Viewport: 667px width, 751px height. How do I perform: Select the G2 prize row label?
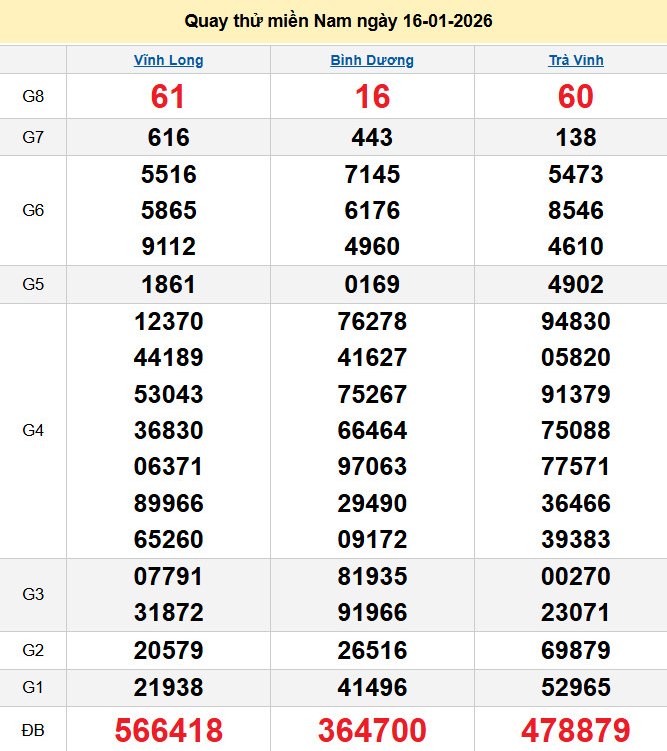33,651
